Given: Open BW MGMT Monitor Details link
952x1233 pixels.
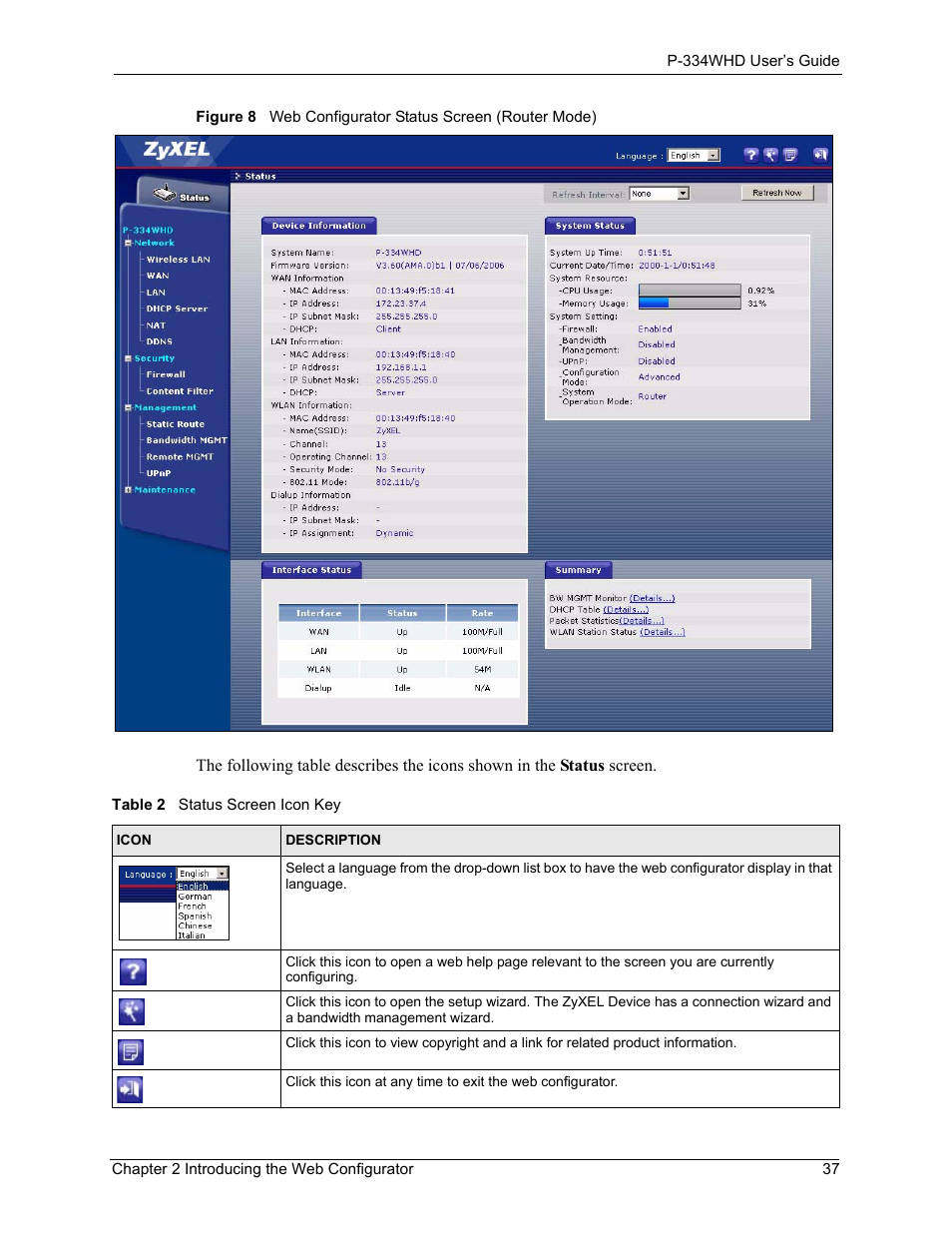Looking at the screenshot, I should (652, 599).
